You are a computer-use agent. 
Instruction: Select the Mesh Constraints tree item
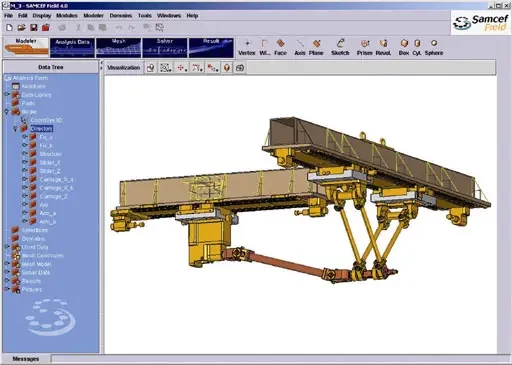tap(42, 255)
